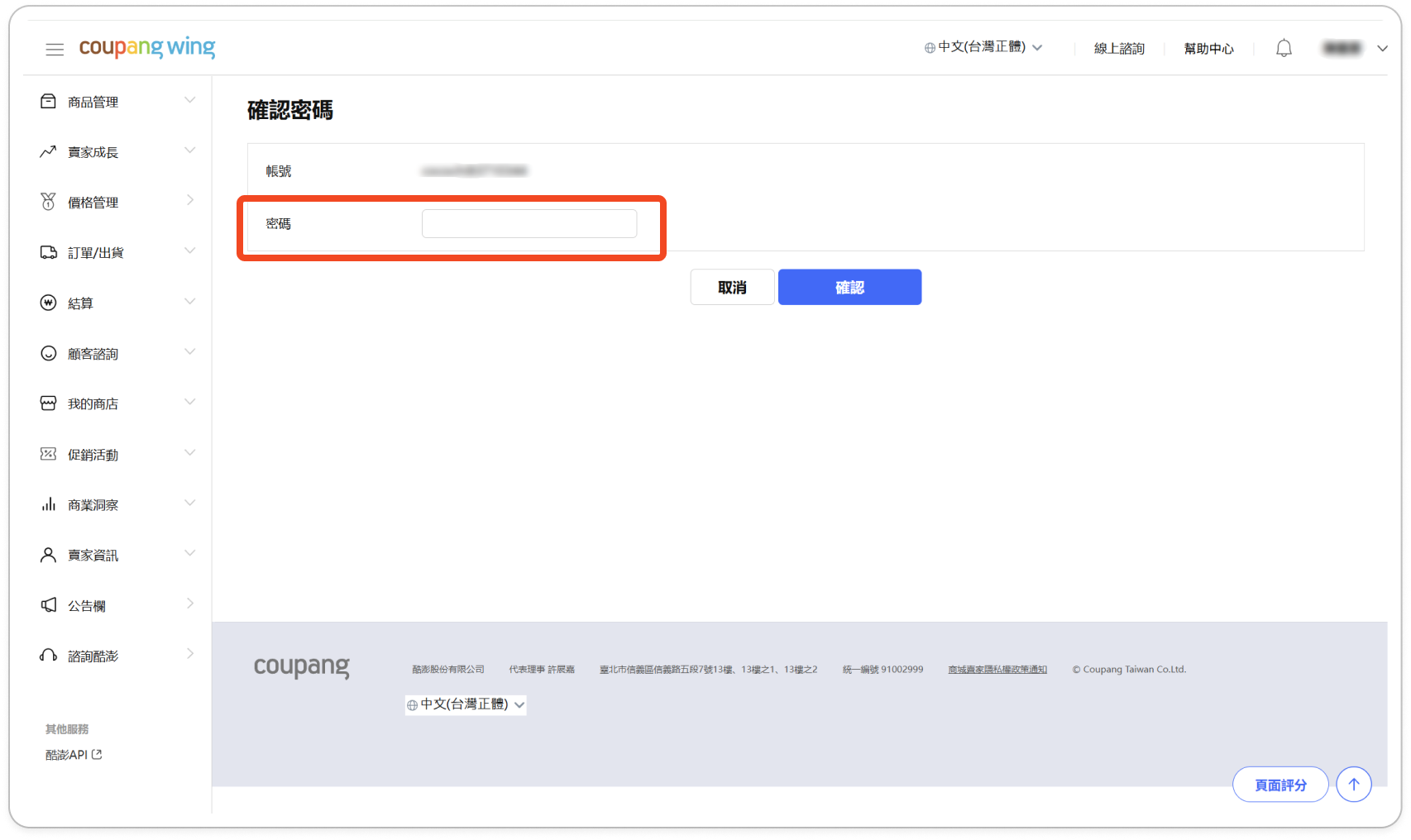Click the 公告欄 megaphone icon
Screen dimensions: 1411x840
click(x=48, y=605)
